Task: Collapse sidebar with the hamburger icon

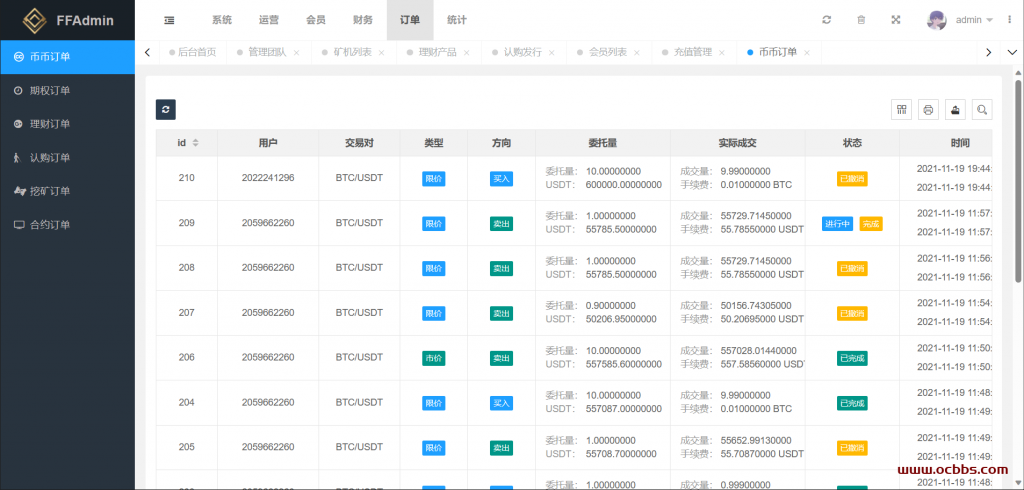Action: tap(169, 20)
